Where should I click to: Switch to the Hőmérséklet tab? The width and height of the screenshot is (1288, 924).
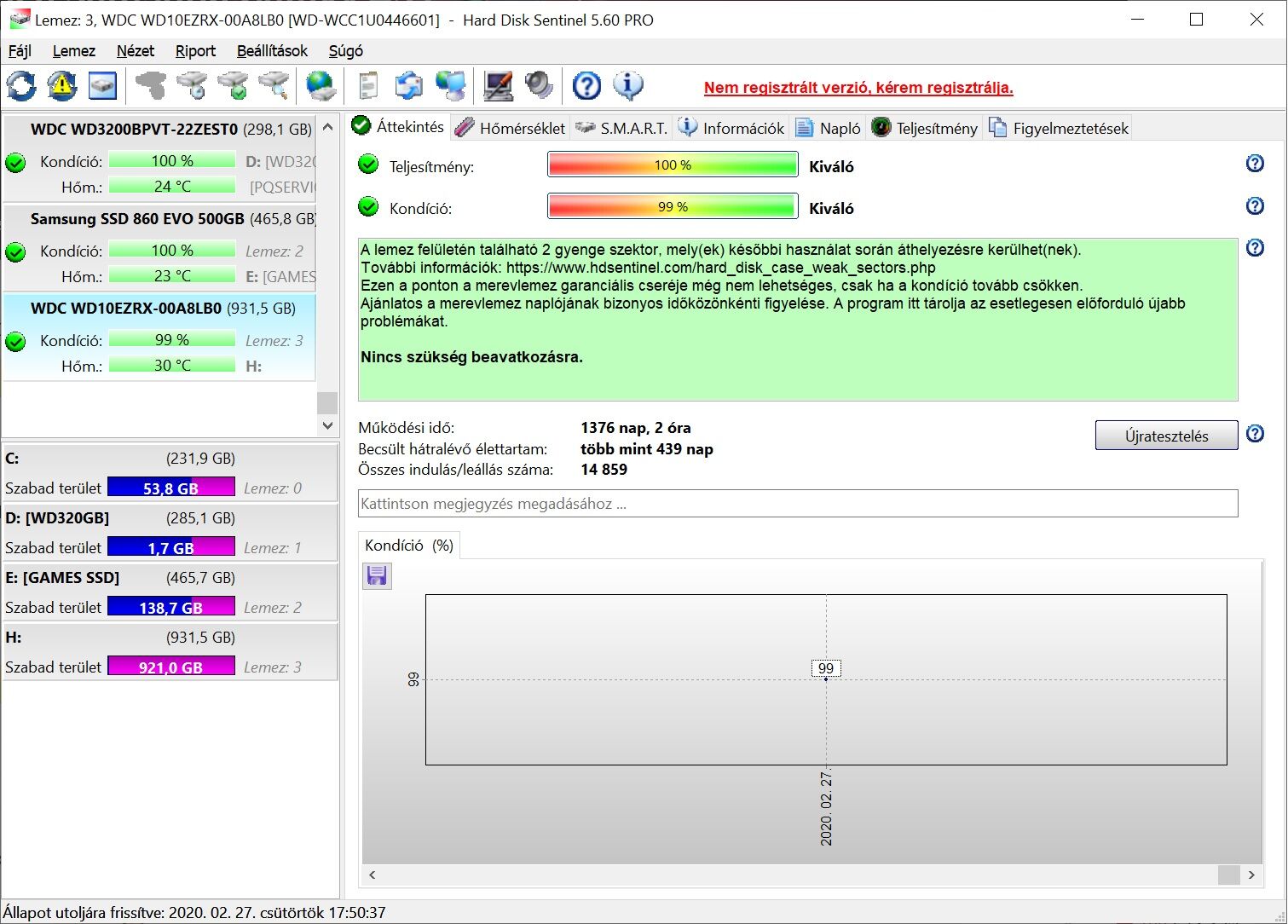tap(510, 128)
